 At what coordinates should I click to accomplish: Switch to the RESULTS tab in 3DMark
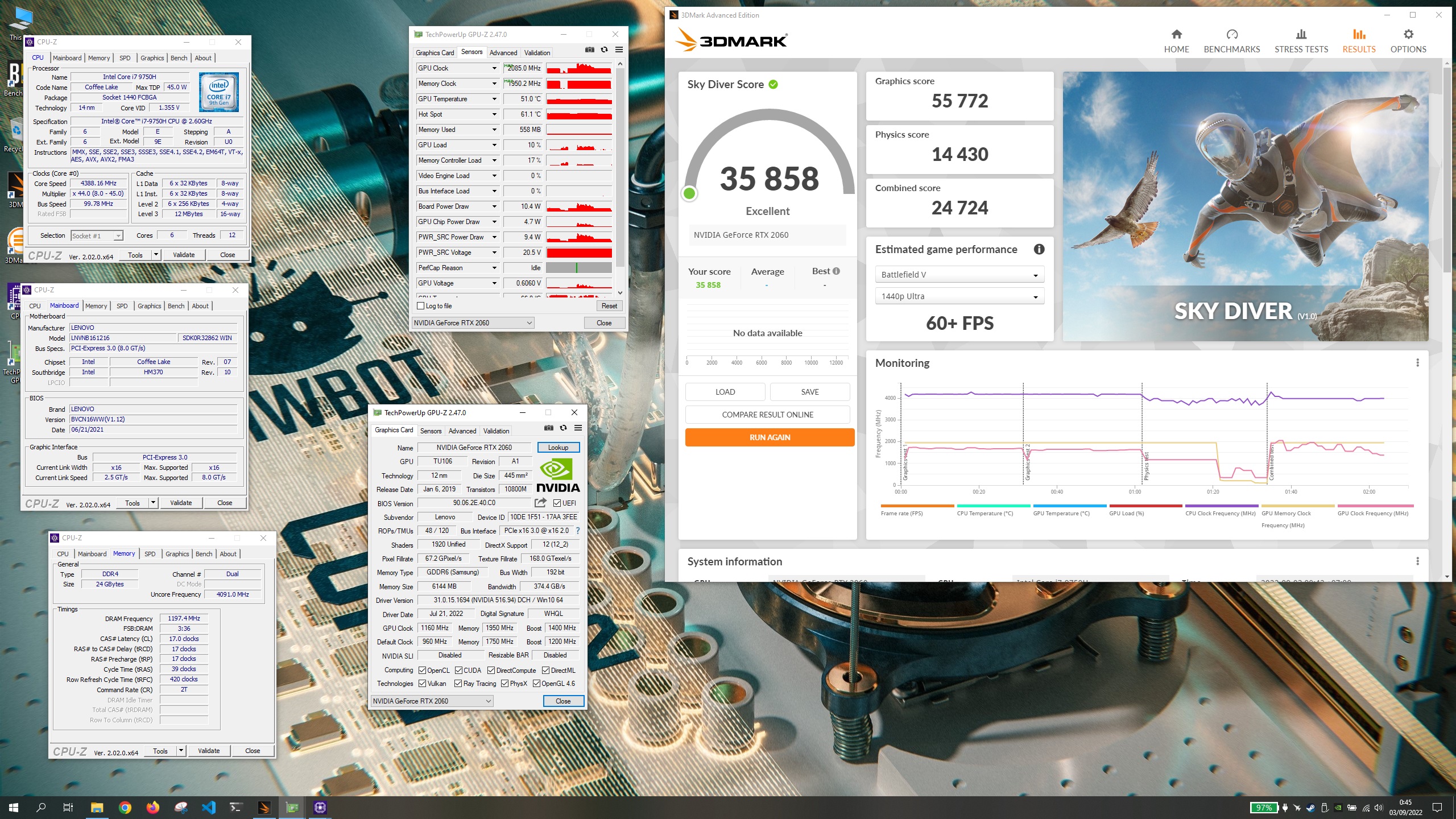click(x=1359, y=41)
